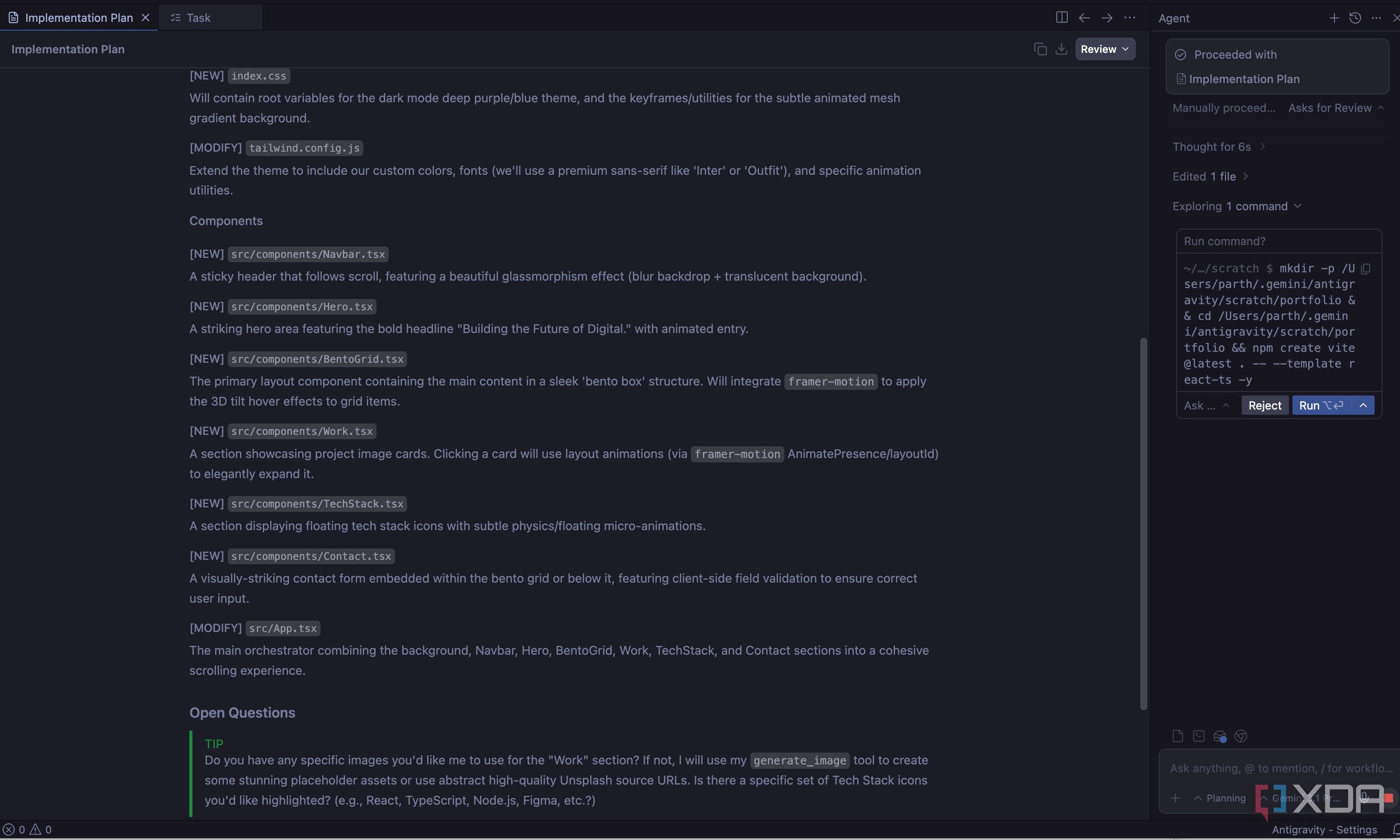This screenshot has width=1400, height=840.
Task: Copy the mkdir command to clipboard
Action: pyautogui.click(x=1365, y=269)
